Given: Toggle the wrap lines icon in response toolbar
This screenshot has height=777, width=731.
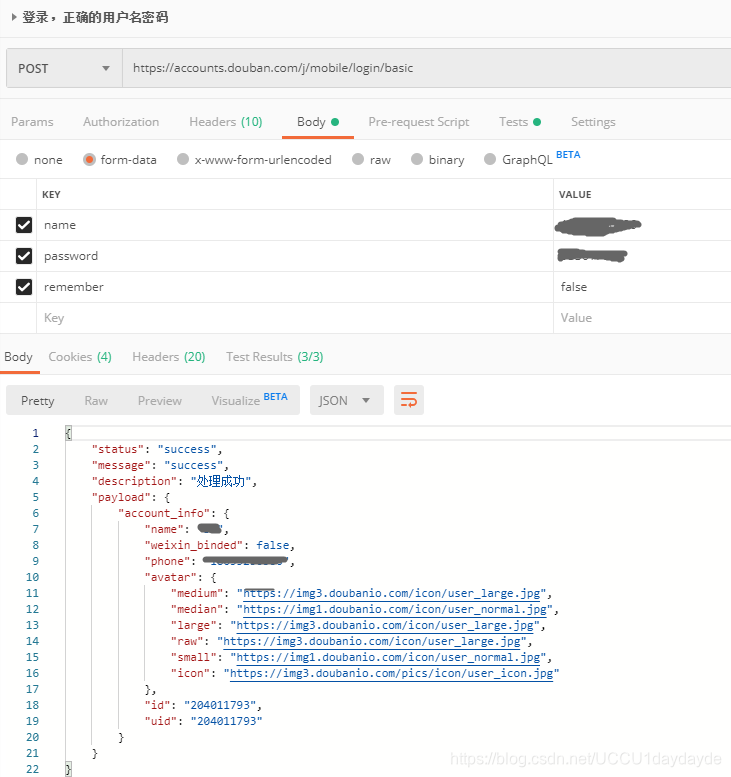Looking at the screenshot, I should pyautogui.click(x=409, y=400).
